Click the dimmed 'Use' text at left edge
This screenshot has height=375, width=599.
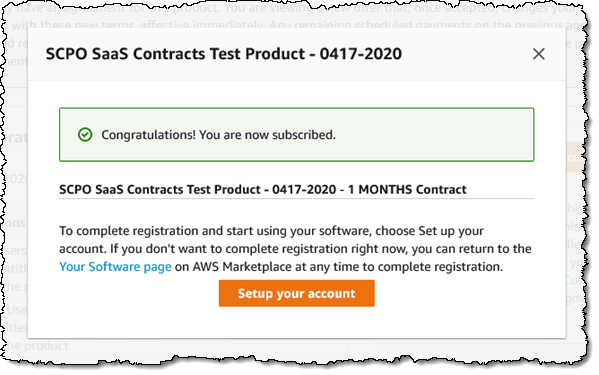coord(17,309)
